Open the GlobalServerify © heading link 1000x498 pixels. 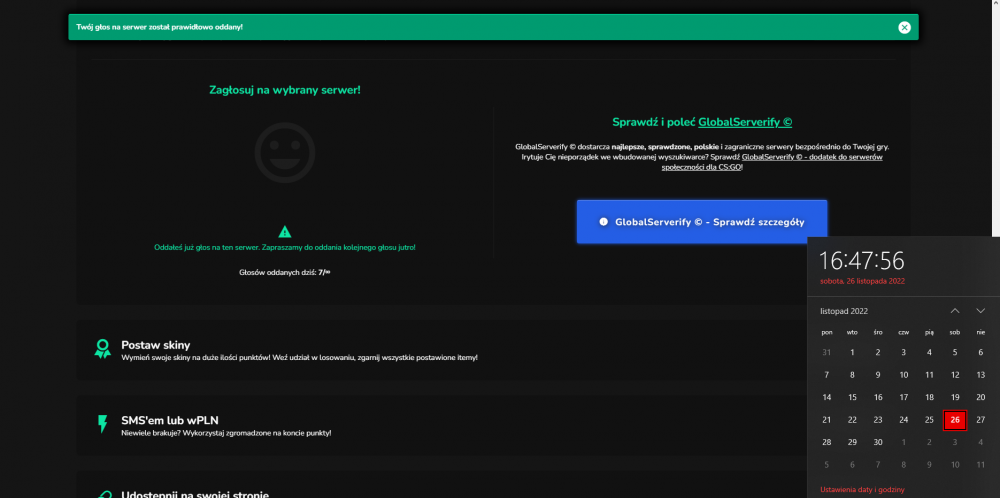tap(745, 122)
